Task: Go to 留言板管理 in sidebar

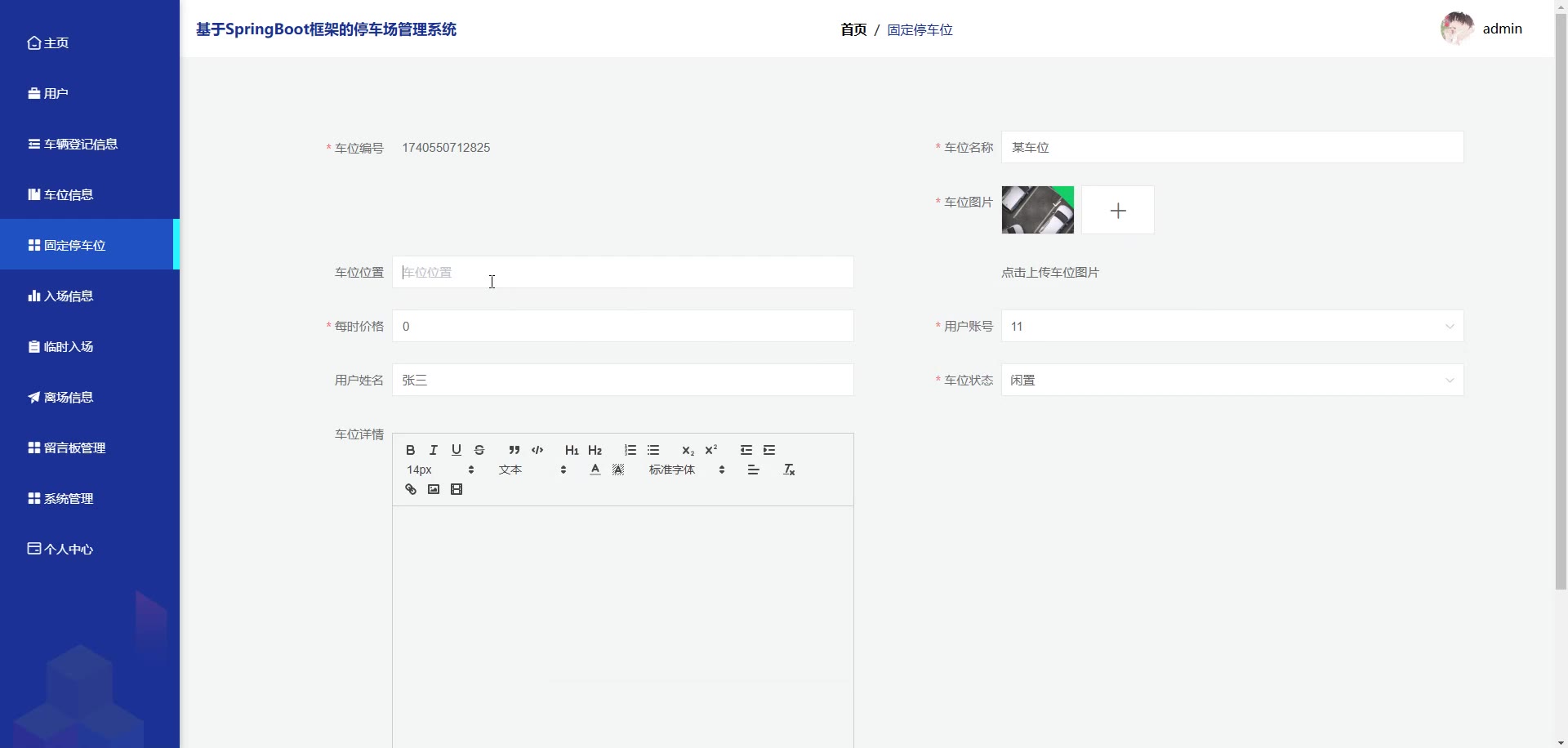Action: point(74,448)
